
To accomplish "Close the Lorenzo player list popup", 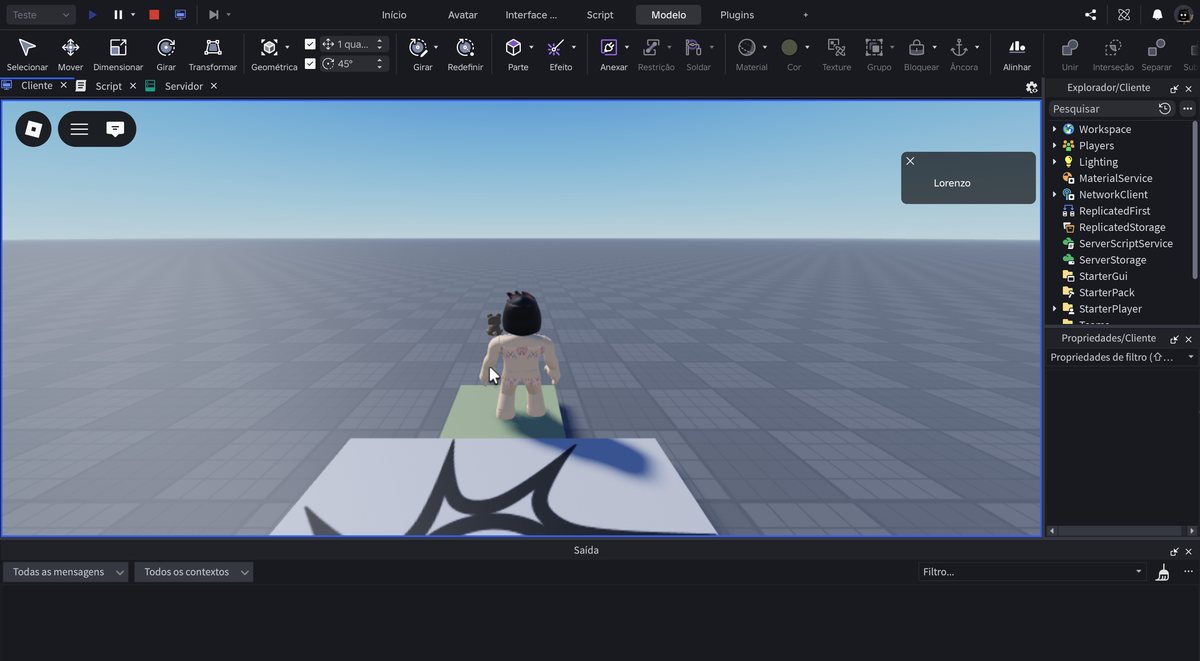I will click(910, 161).
